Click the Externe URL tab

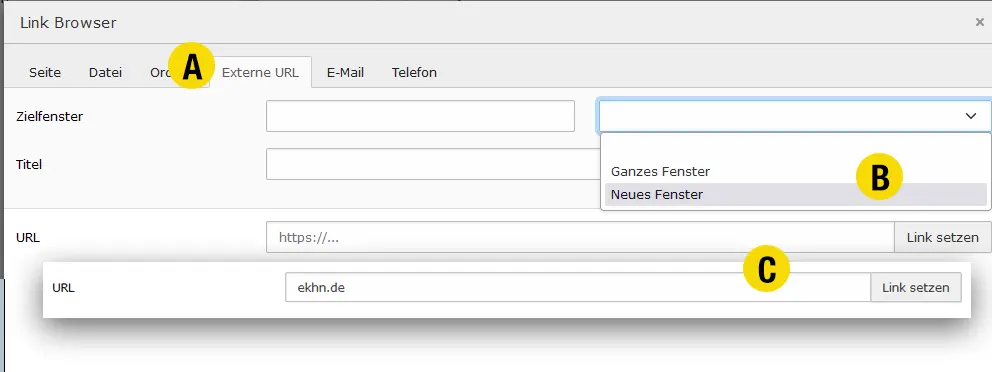click(x=260, y=72)
